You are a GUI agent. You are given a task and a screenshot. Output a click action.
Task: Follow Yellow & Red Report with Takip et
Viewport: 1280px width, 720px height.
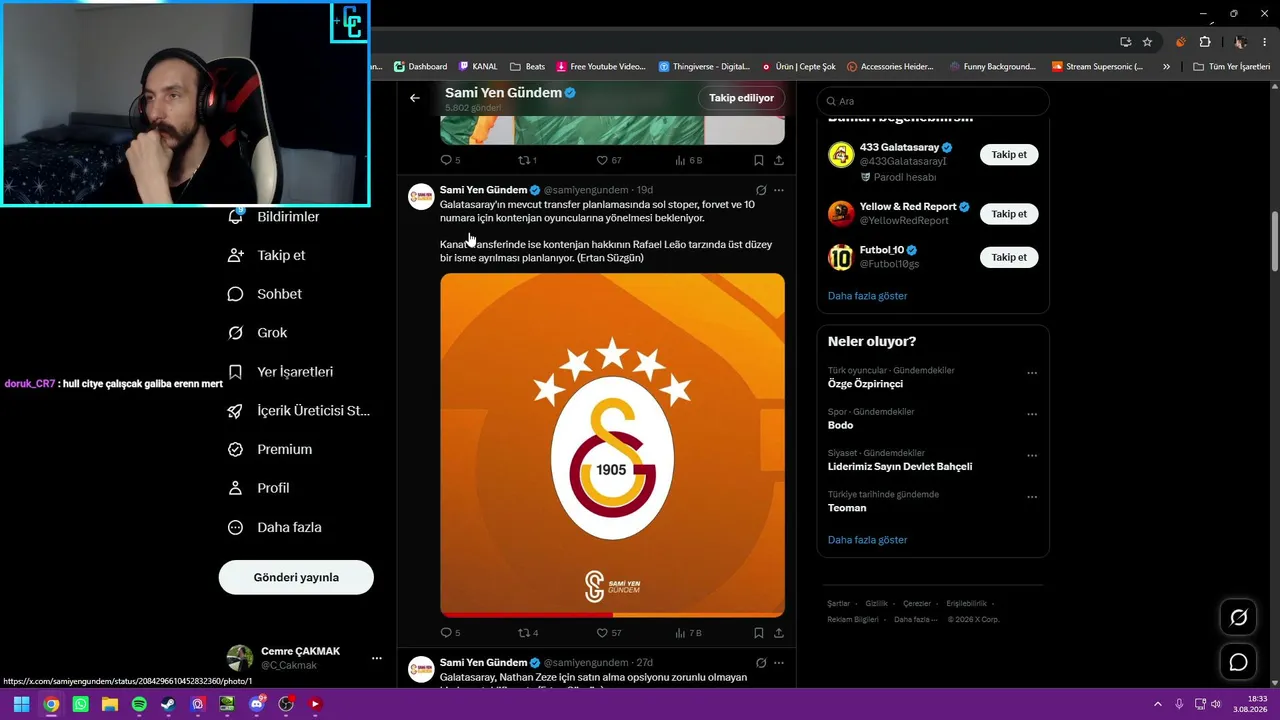click(x=1009, y=214)
